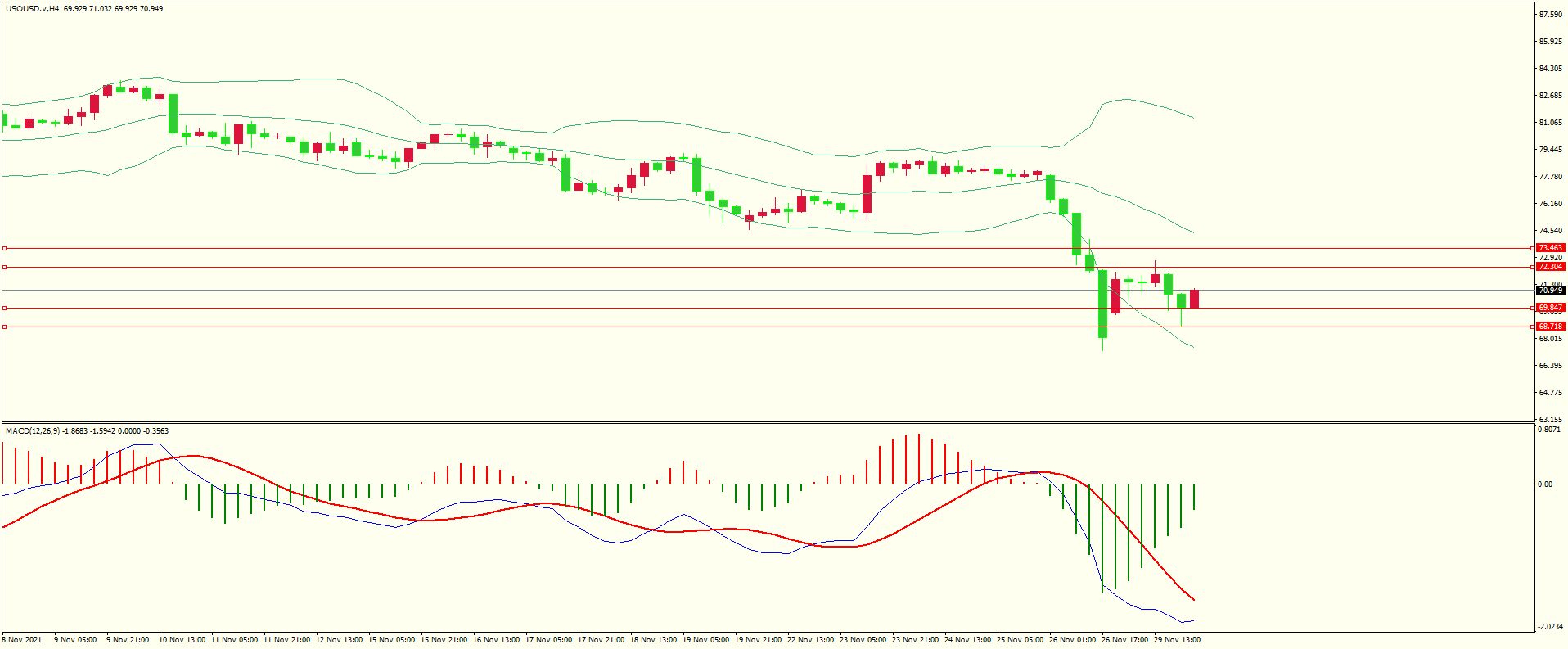Select the latest red candle at chart's right edge
Viewport: 1568px width, 649px height.
pyautogui.click(x=1194, y=299)
